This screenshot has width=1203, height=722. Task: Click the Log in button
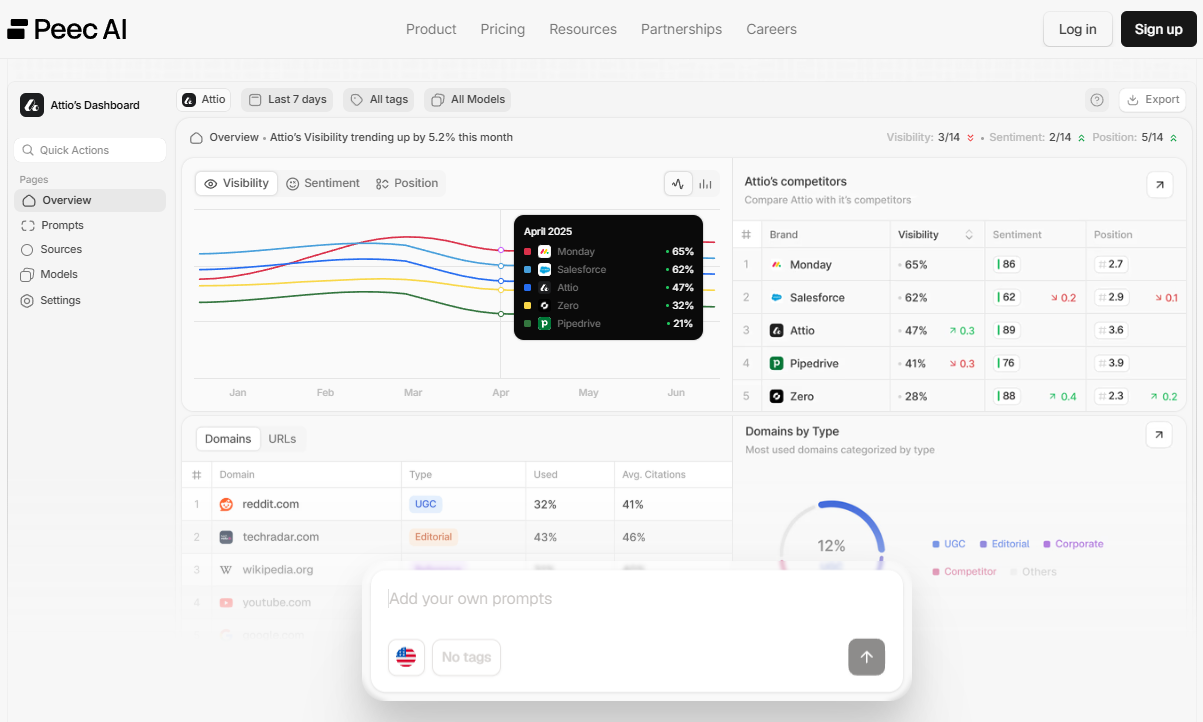[1077, 29]
